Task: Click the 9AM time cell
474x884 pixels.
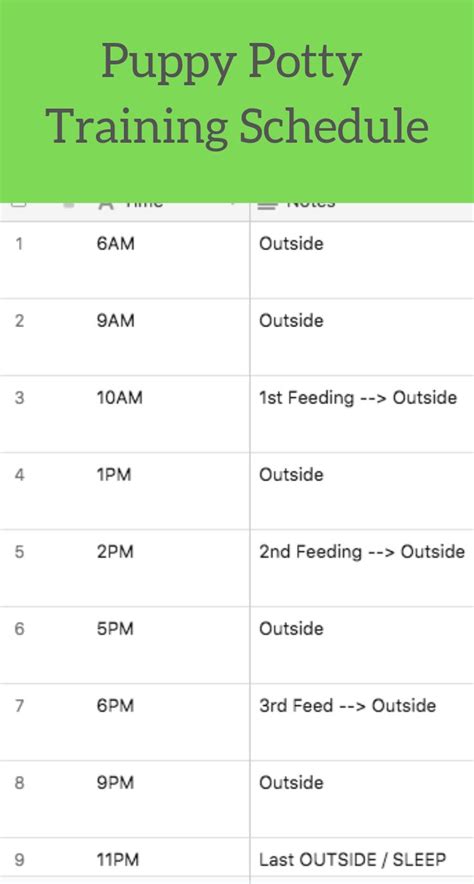Action: point(170,337)
